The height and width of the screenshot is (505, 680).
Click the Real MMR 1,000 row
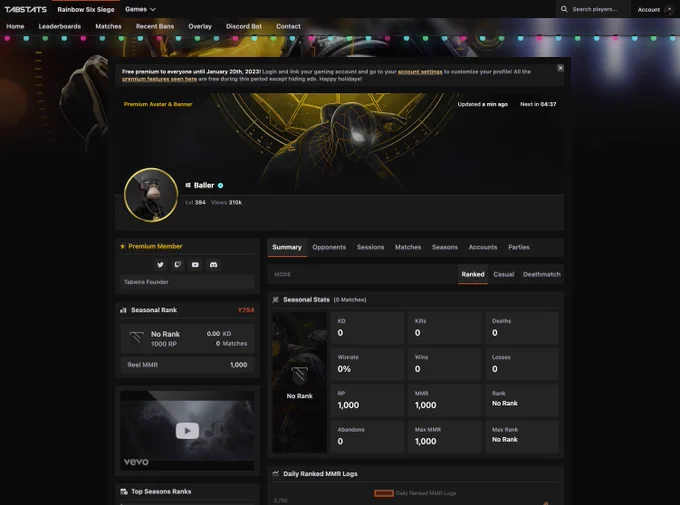[187, 365]
